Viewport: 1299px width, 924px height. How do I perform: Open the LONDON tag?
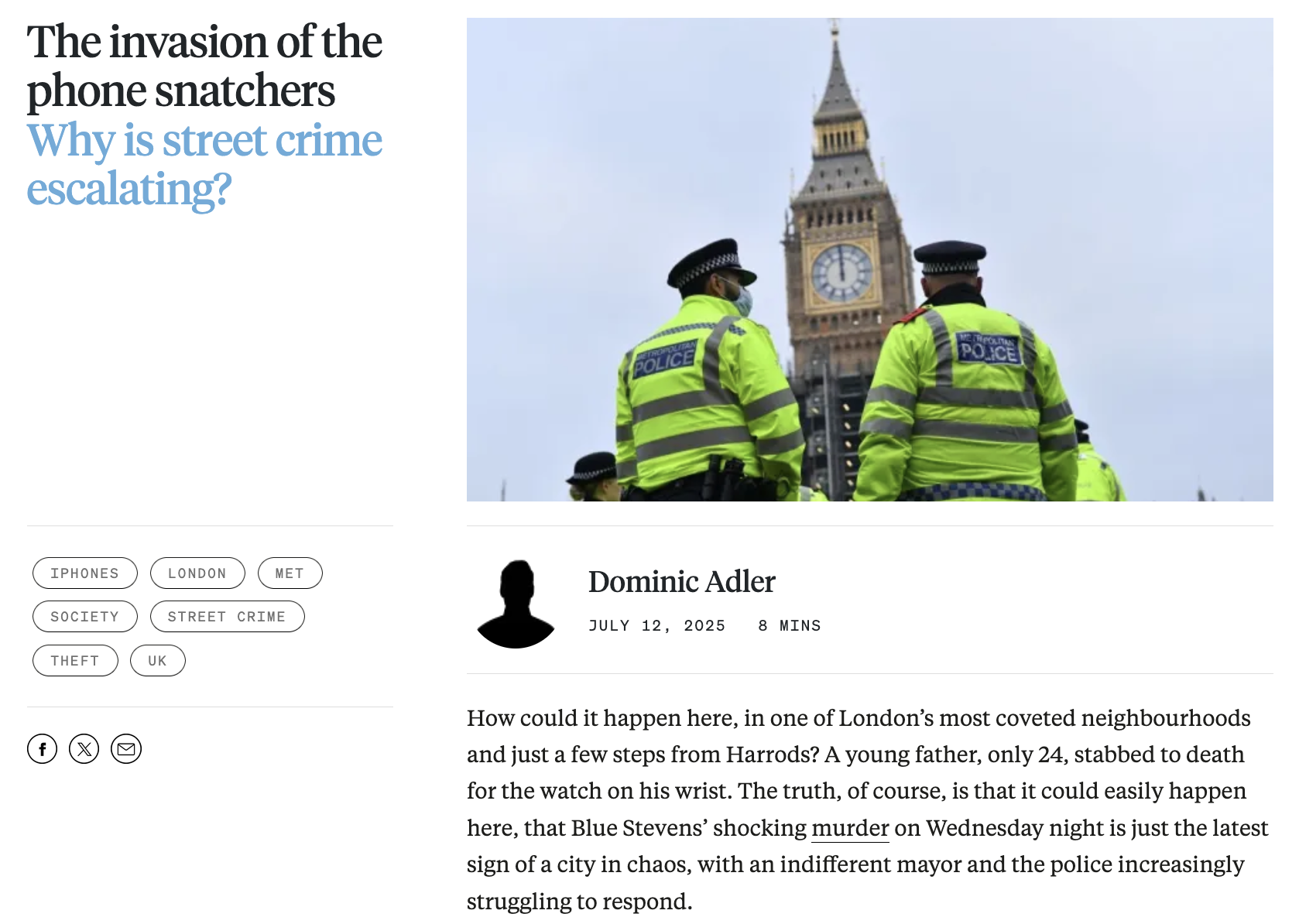click(197, 573)
